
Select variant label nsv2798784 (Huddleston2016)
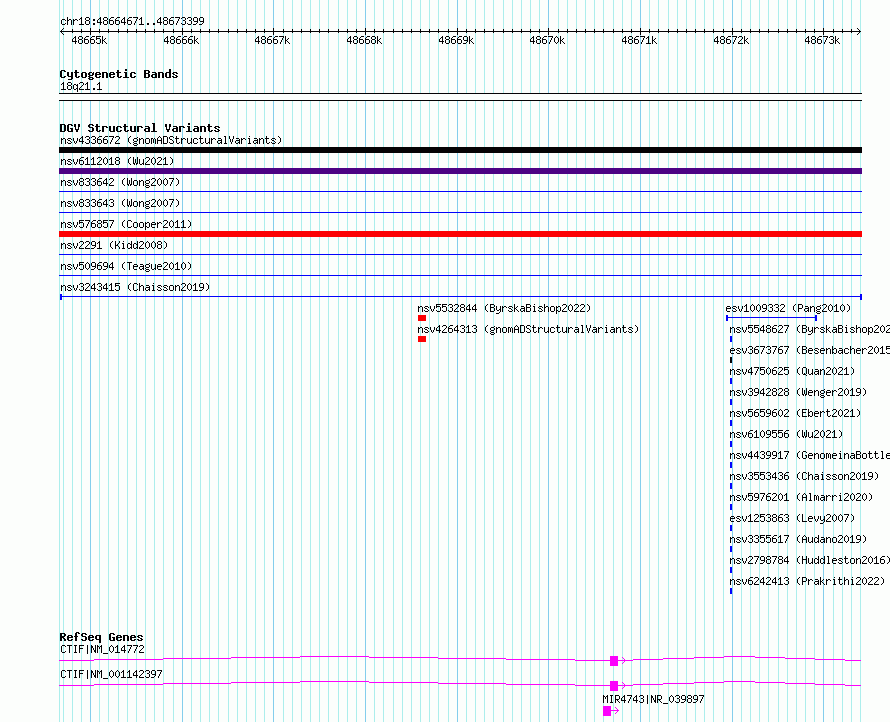click(809, 560)
